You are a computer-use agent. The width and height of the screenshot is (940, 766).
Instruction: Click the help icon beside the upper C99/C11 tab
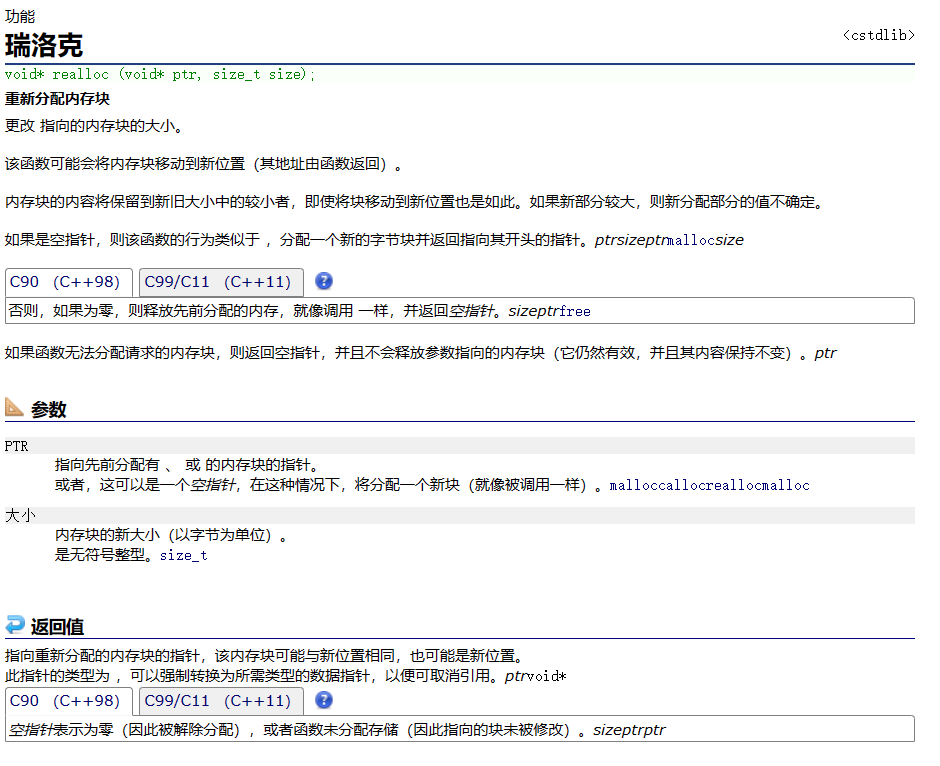[324, 281]
